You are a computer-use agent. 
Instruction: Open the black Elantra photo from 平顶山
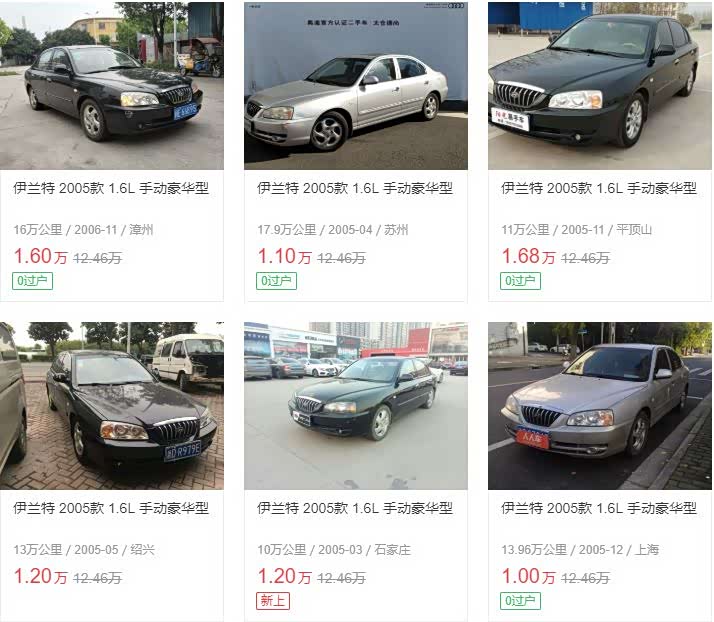coord(600,86)
